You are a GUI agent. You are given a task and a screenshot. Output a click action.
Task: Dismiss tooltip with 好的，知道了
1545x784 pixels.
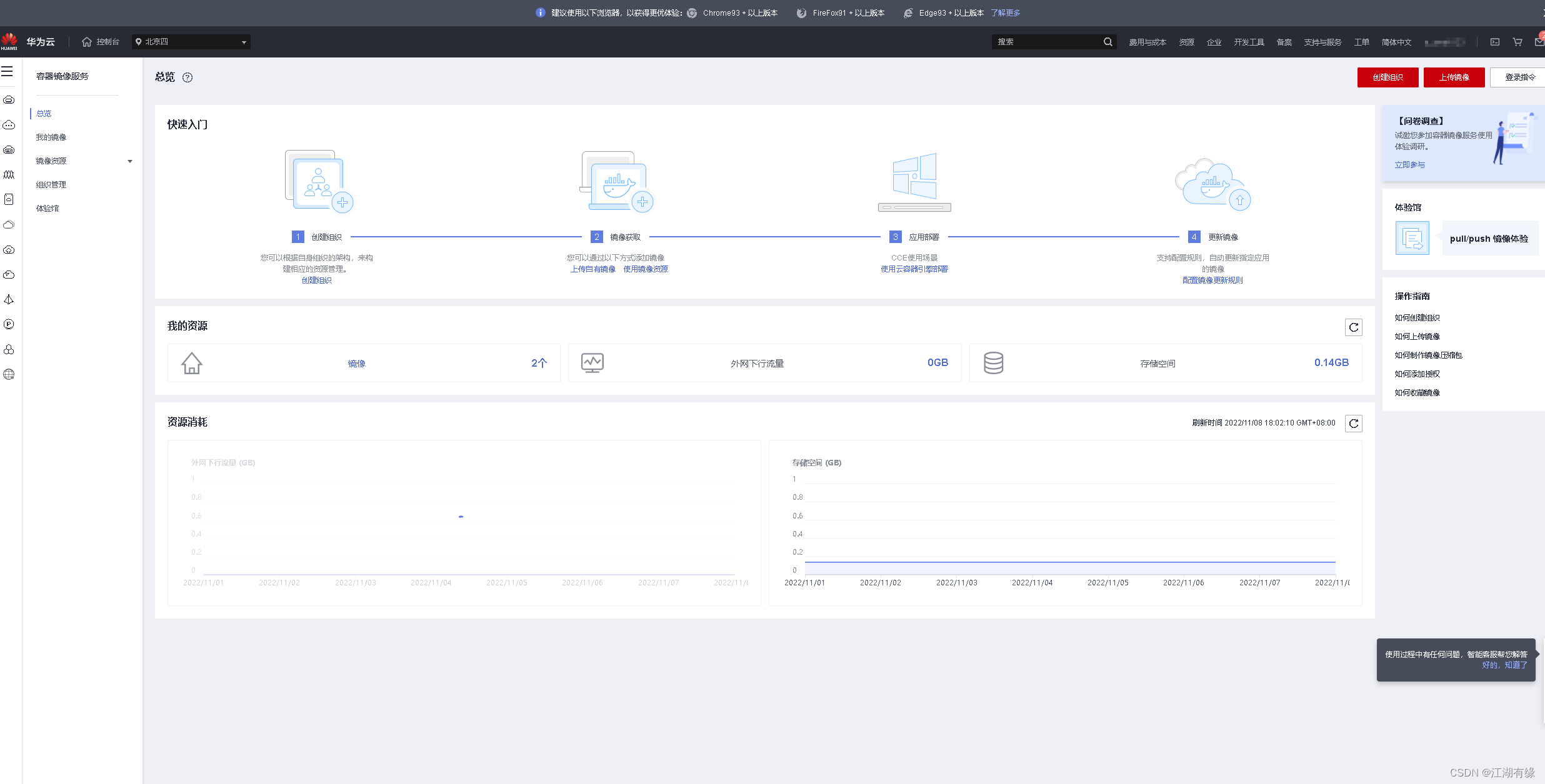tap(1504, 665)
